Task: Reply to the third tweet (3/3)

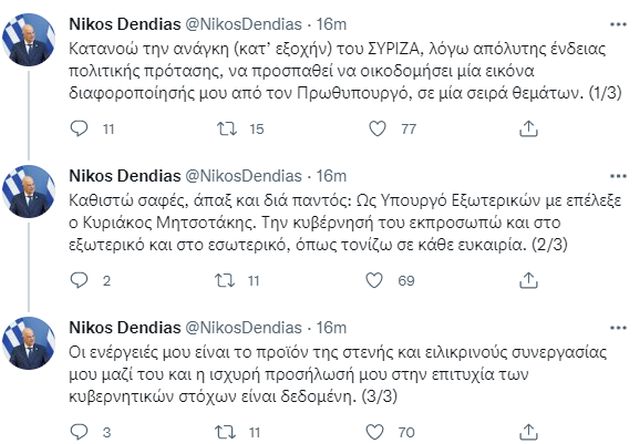Action: 83,432
